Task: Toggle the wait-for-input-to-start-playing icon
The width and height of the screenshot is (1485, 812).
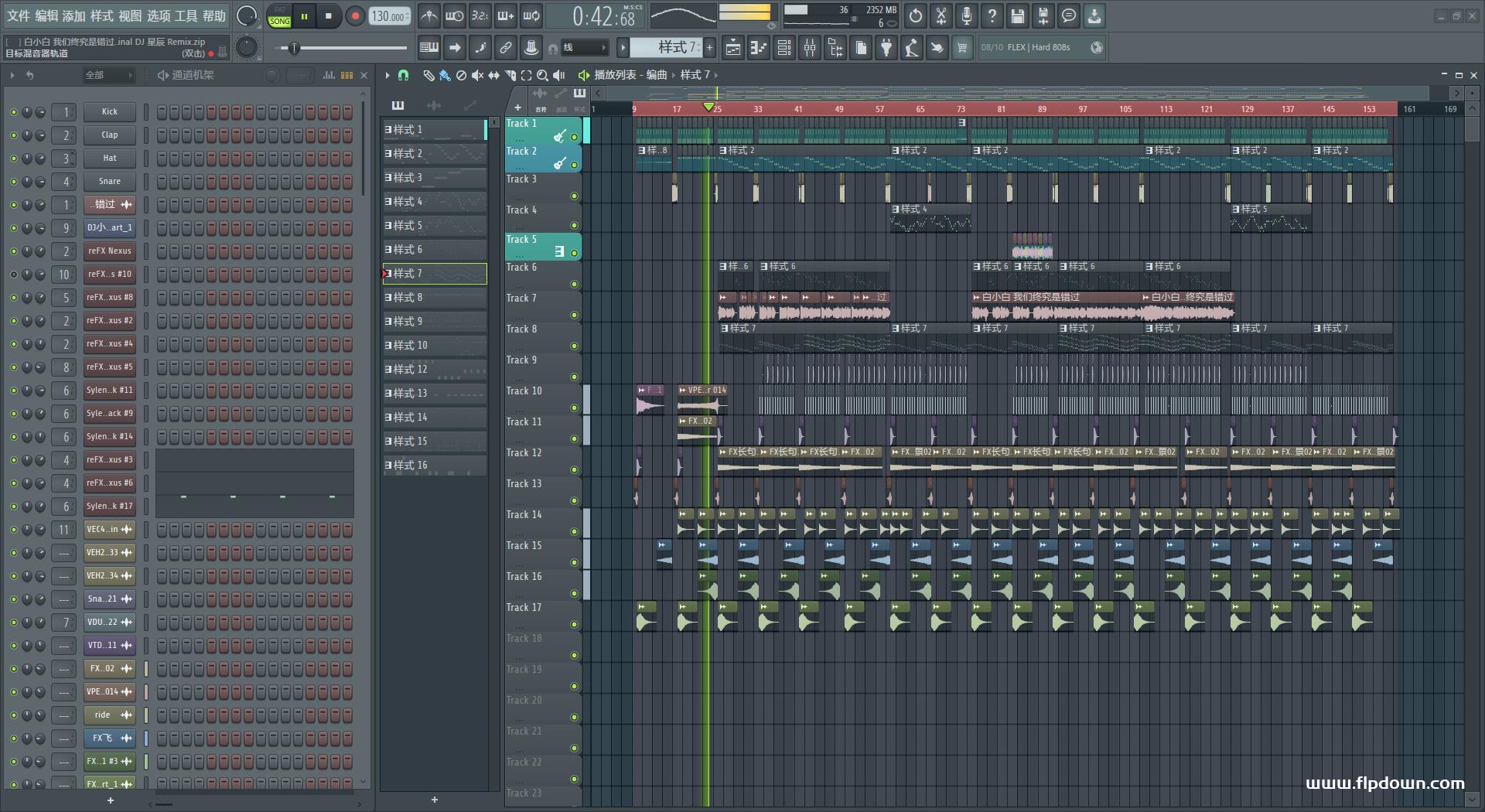Action: point(455,15)
